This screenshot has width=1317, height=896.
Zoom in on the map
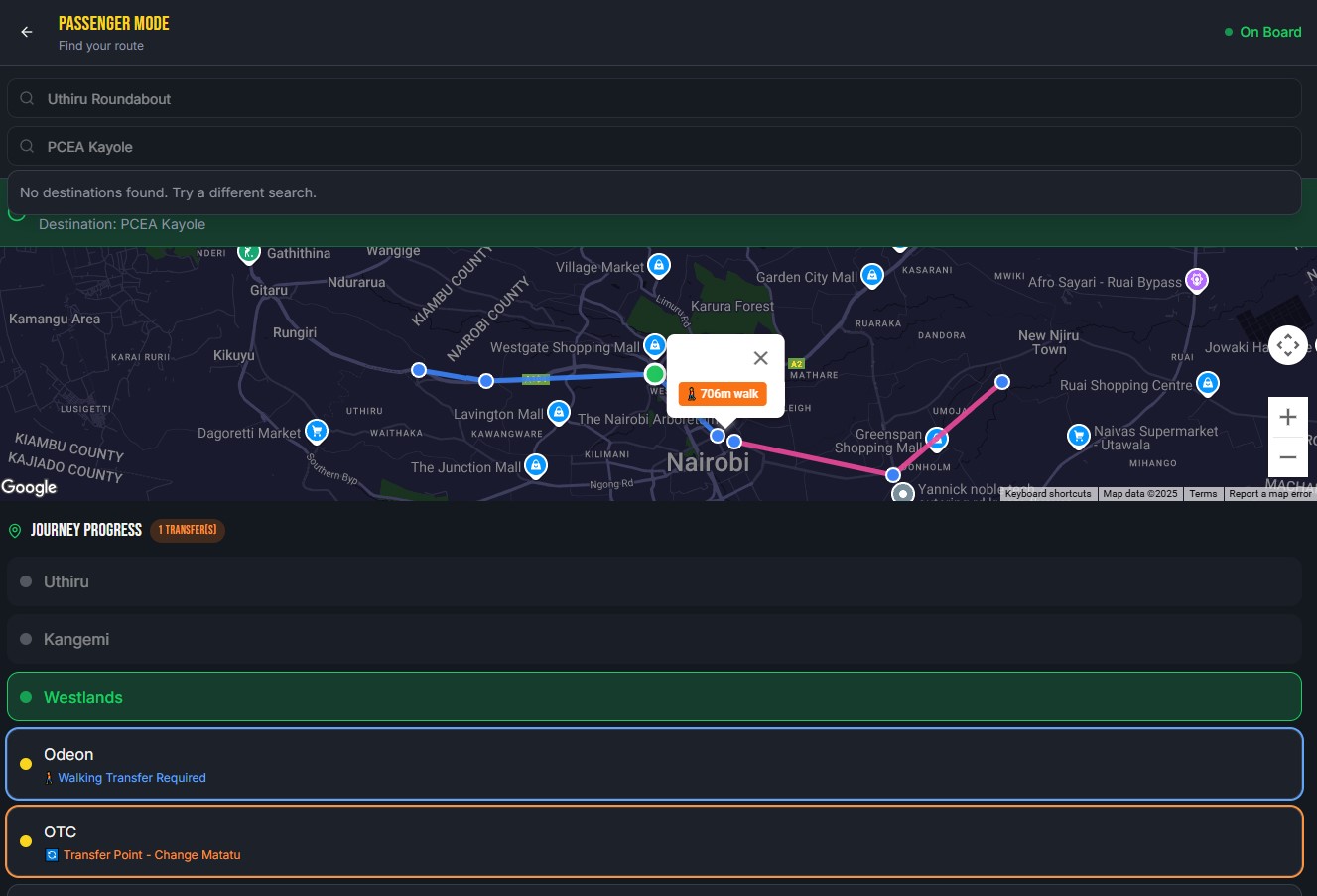coord(1287,417)
